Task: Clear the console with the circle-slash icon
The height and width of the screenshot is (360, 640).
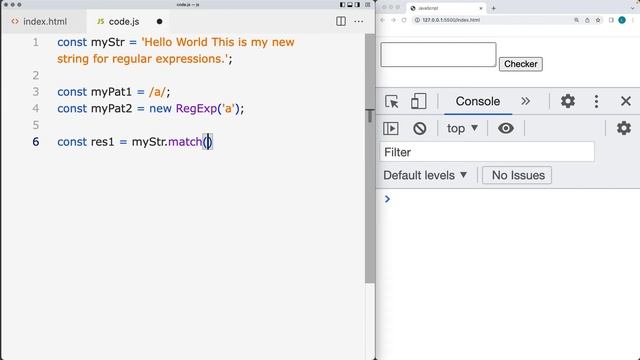Action: coord(420,129)
